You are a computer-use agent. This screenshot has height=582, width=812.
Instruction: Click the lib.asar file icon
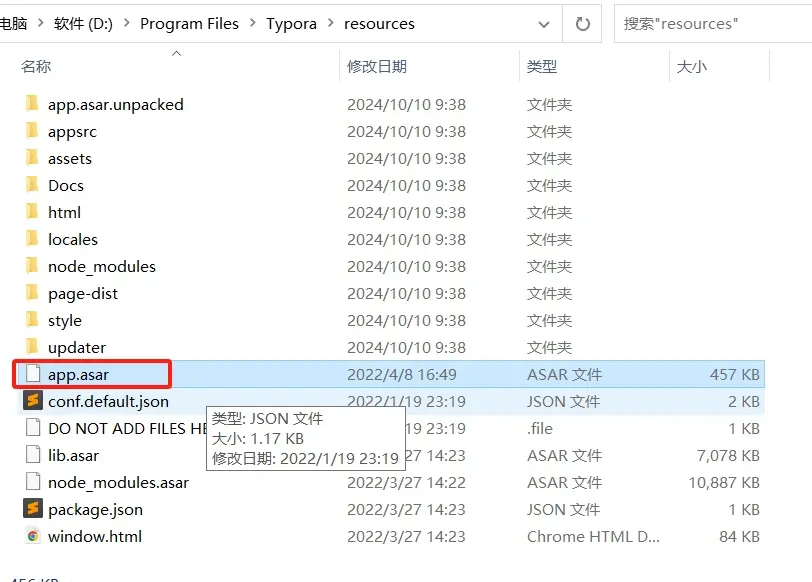coord(33,454)
